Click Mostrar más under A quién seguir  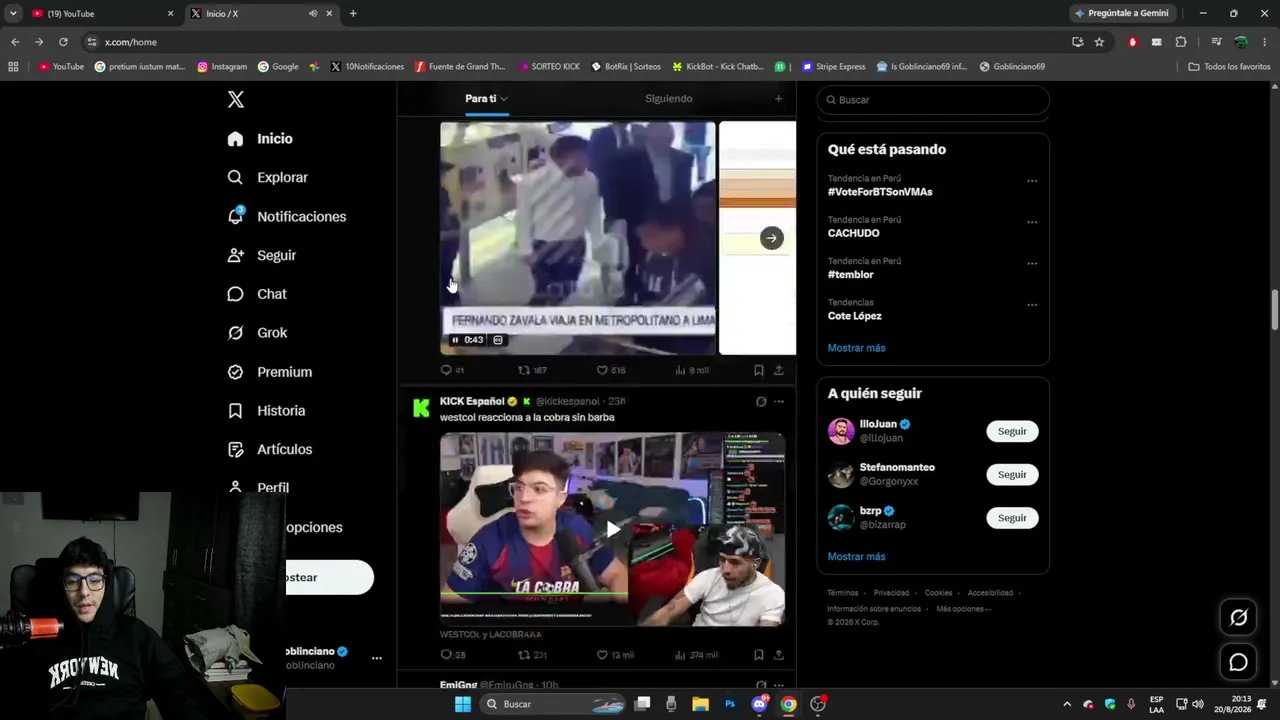pyautogui.click(x=856, y=556)
